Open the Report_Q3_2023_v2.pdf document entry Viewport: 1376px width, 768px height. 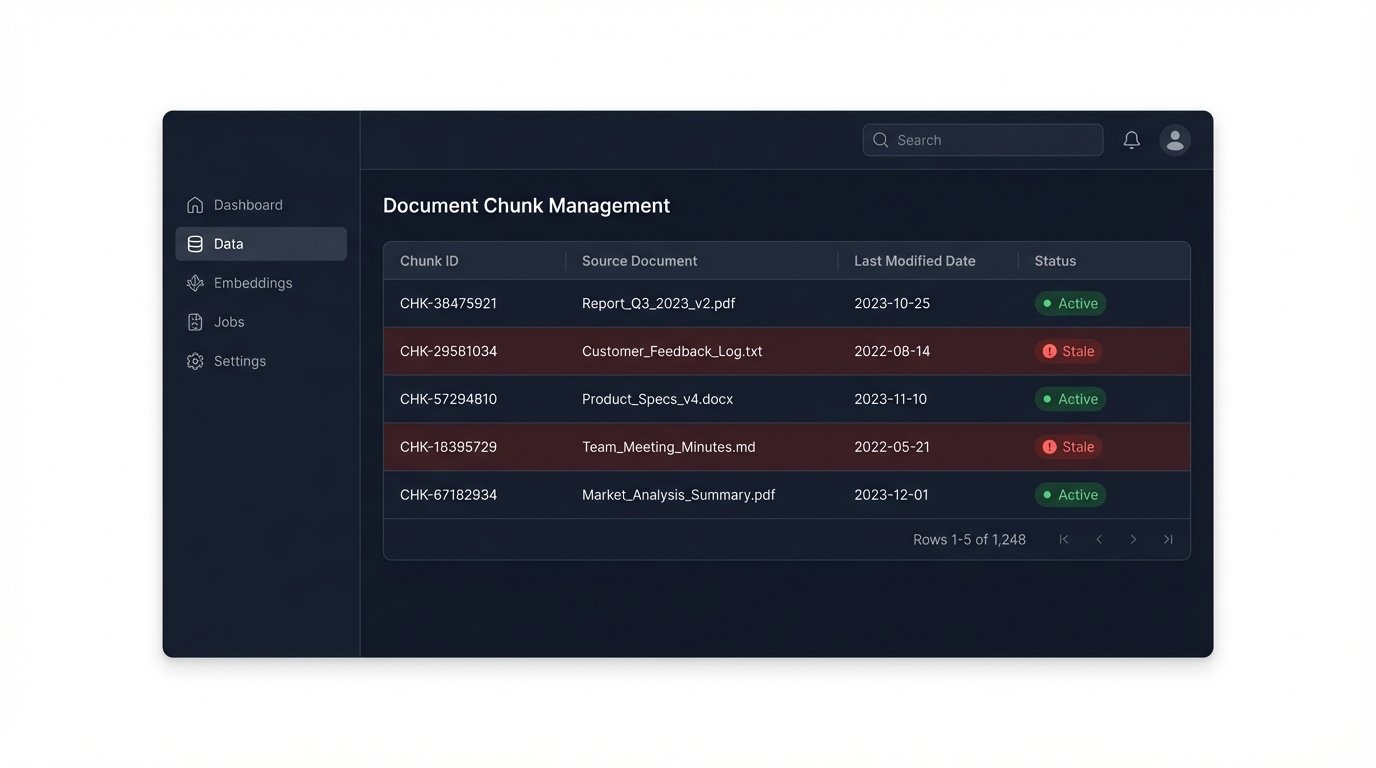coord(658,303)
